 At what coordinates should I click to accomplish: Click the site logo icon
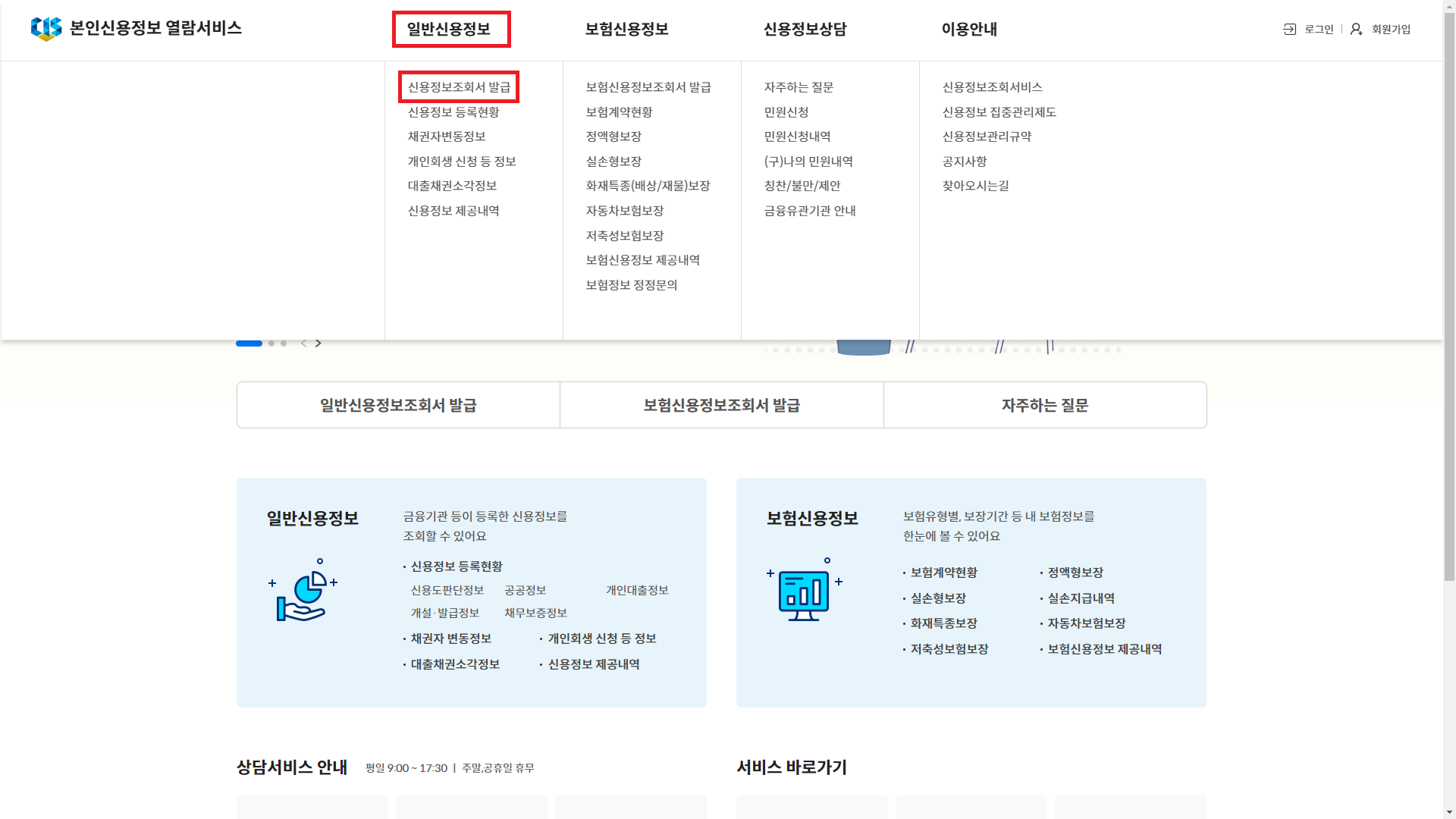(x=46, y=29)
